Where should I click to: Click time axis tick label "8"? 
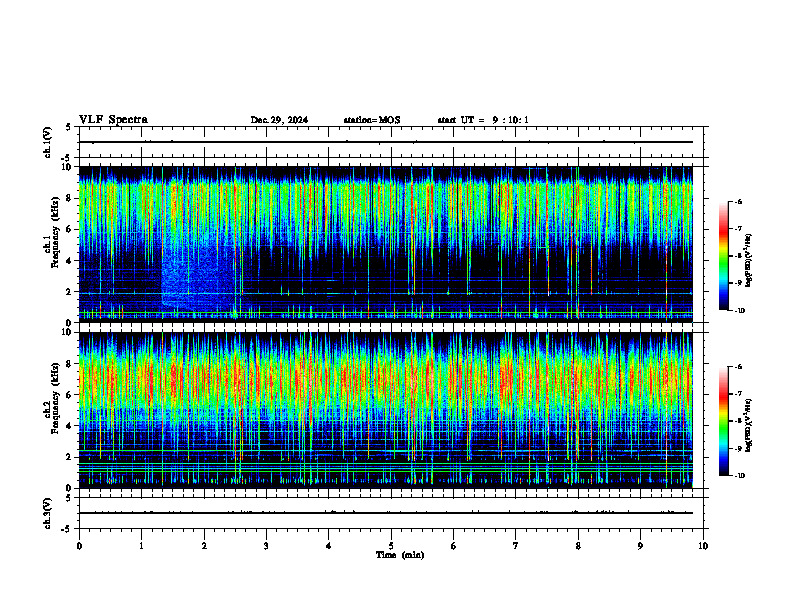point(578,546)
